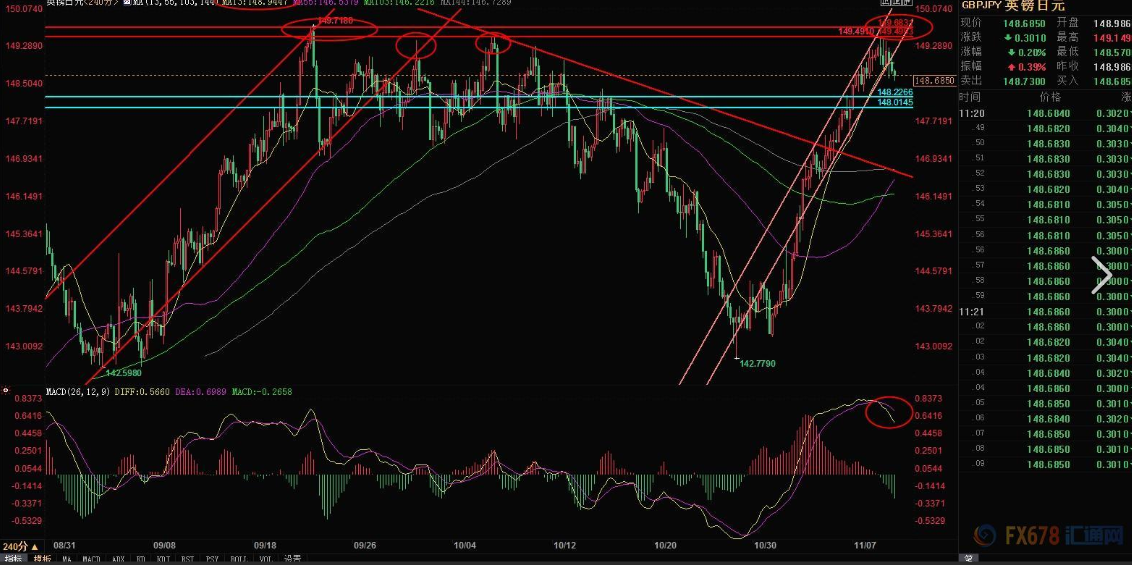Select the MA indicator tab

pos(67,559)
